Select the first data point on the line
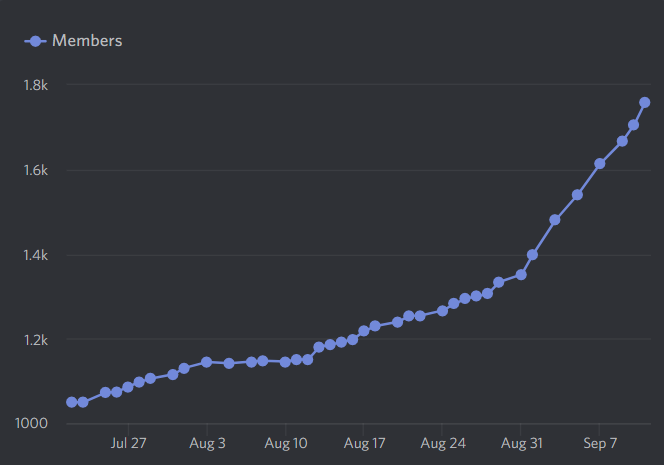 [x=72, y=402]
